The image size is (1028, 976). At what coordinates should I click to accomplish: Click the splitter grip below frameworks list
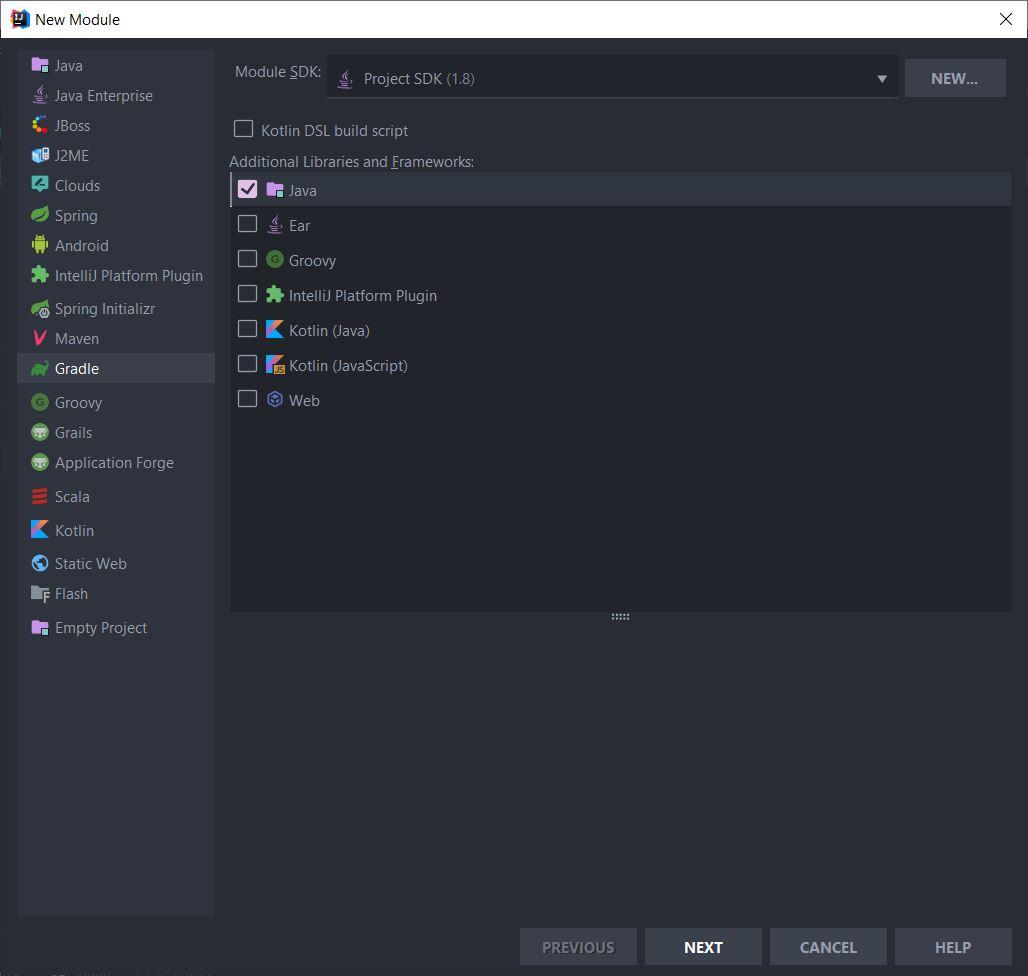[620, 617]
